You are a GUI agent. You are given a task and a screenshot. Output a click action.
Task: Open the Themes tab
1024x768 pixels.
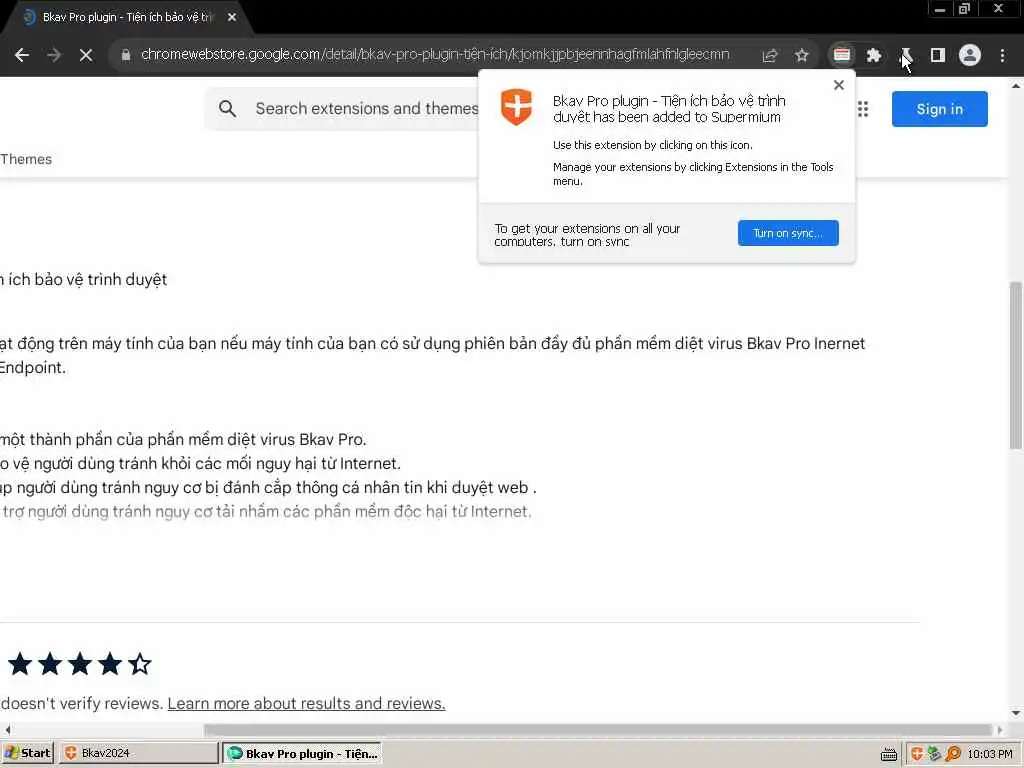(x=26, y=159)
